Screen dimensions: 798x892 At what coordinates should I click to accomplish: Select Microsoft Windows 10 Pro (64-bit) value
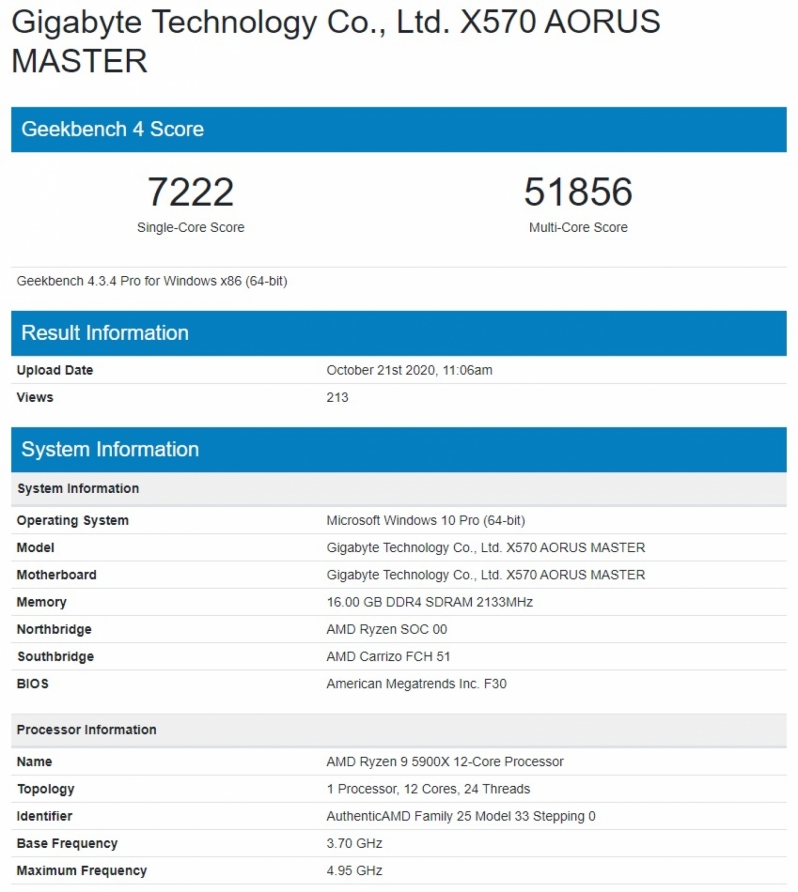pos(425,521)
